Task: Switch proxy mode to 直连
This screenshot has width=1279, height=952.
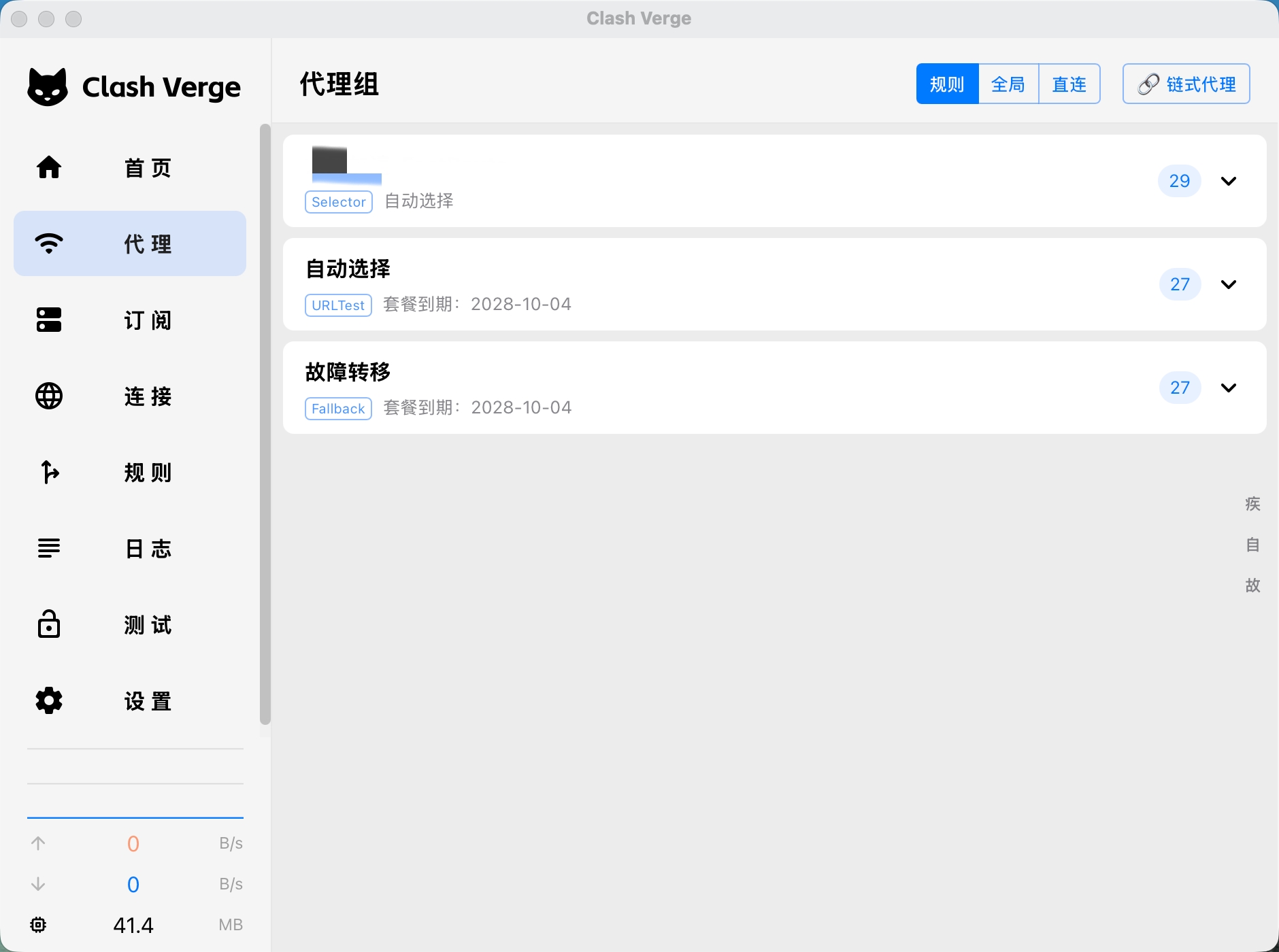Action: coord(1069,84)
